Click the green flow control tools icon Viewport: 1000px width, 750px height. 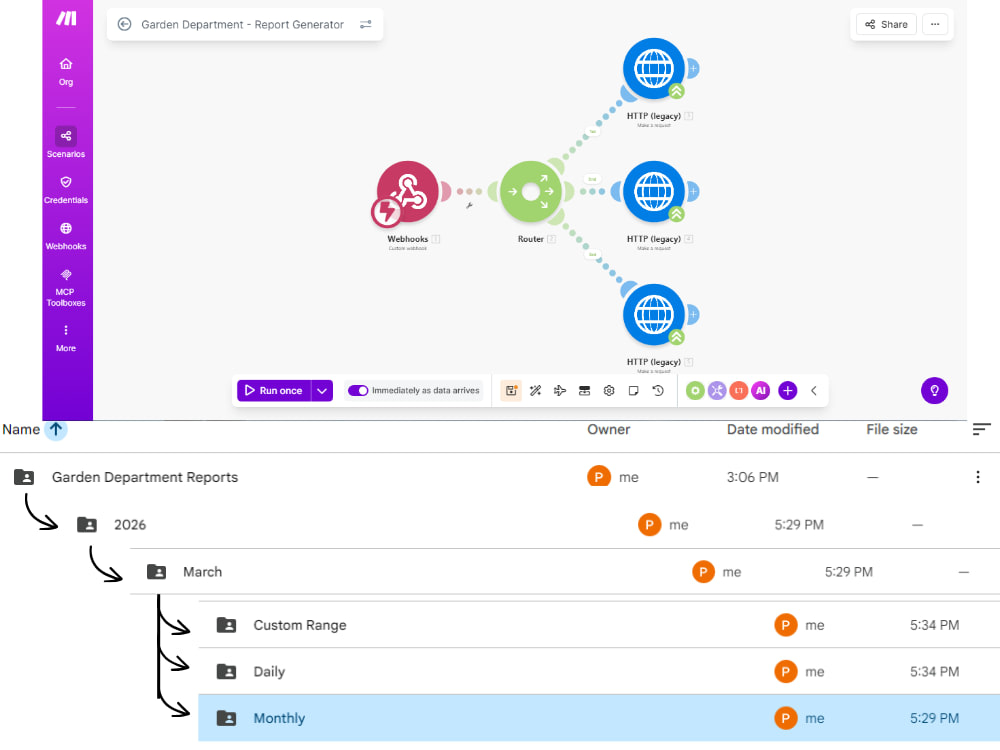(x=695, y=390)
